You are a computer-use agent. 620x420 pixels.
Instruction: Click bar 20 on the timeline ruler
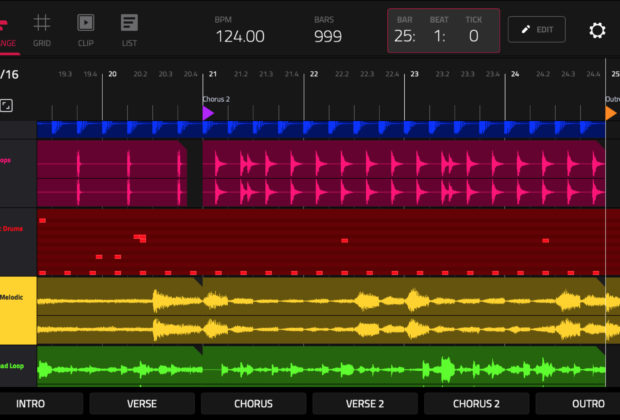(112, 74)
